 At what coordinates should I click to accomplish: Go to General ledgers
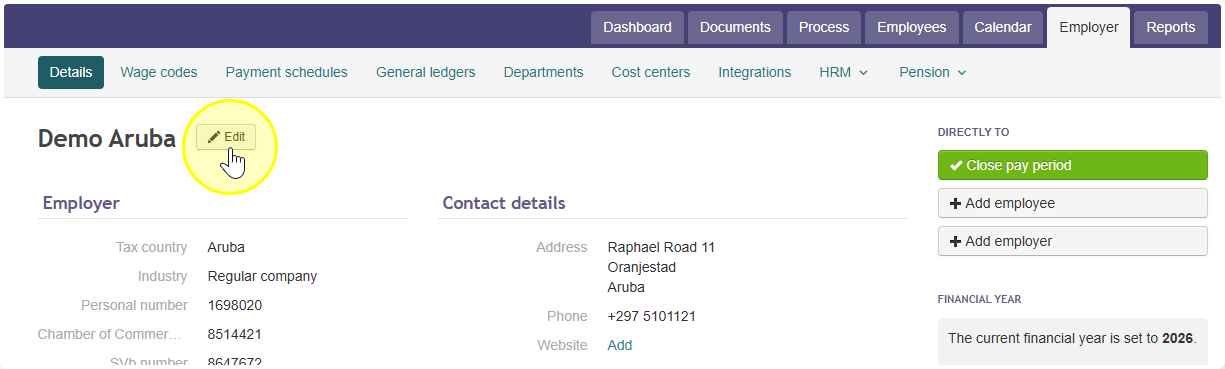[x=426, y=72]
